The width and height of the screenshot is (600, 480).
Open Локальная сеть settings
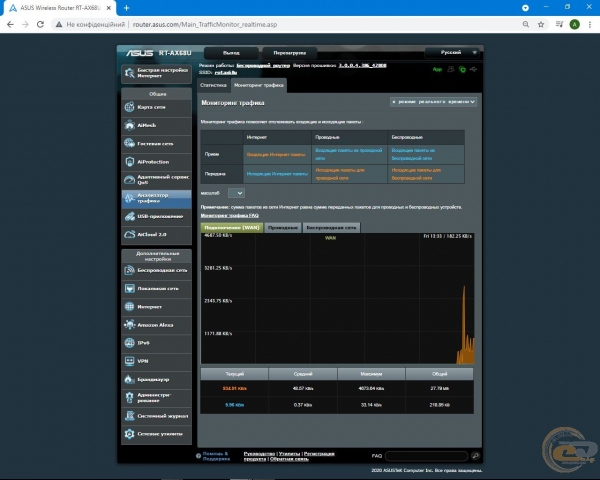tap(157, 288)
